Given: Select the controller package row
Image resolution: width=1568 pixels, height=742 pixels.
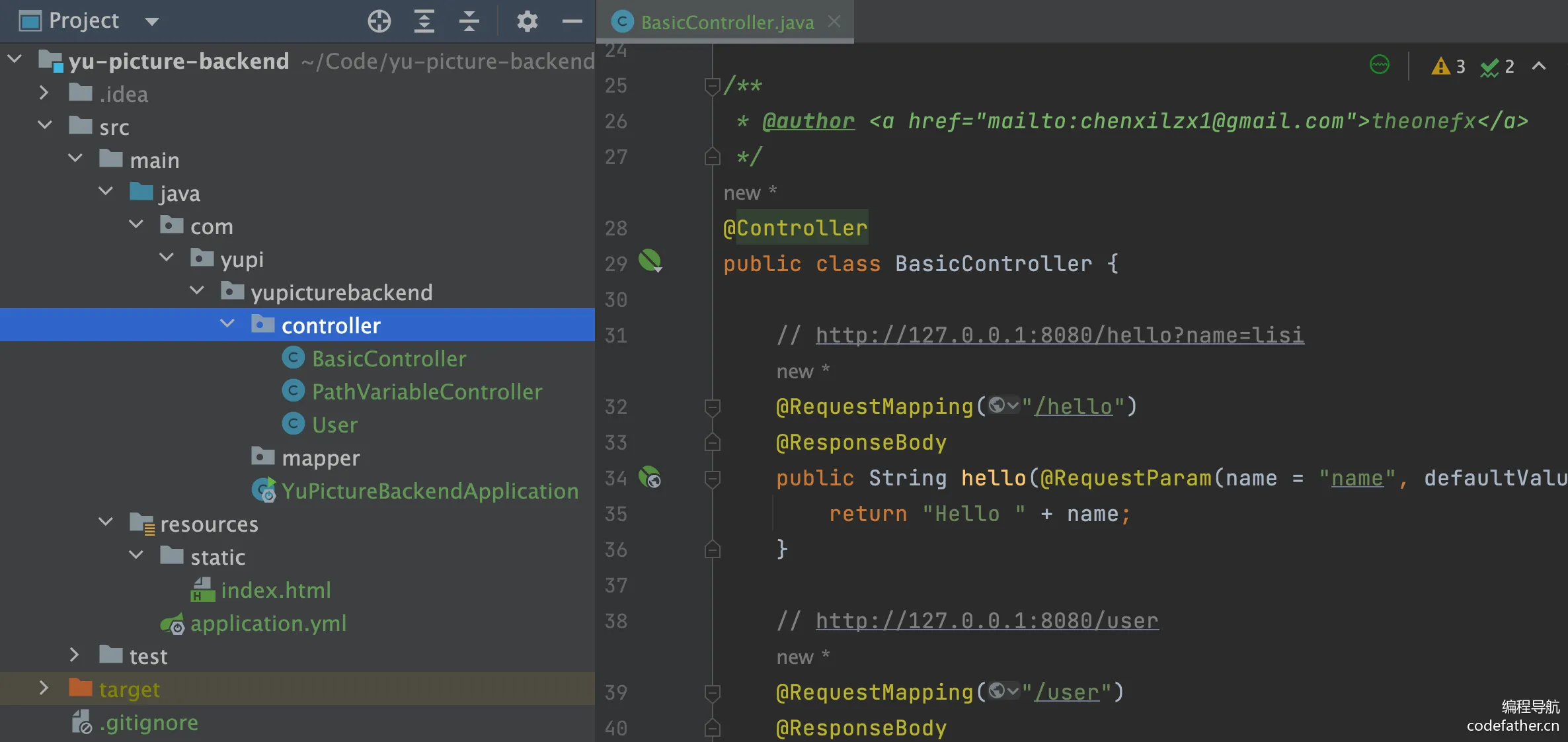Looking at the screenshot, I should (x=297, y=325).
